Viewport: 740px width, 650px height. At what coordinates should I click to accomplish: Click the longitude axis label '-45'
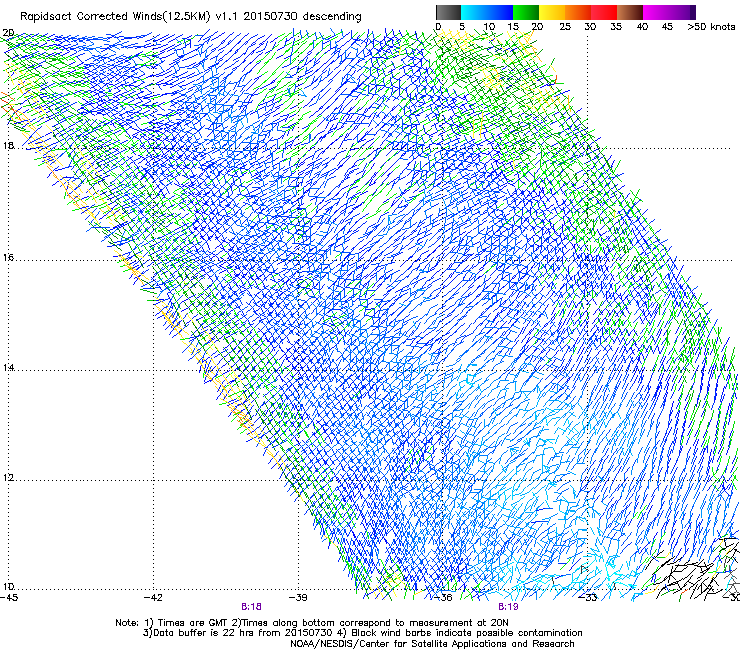pos(8,598)
